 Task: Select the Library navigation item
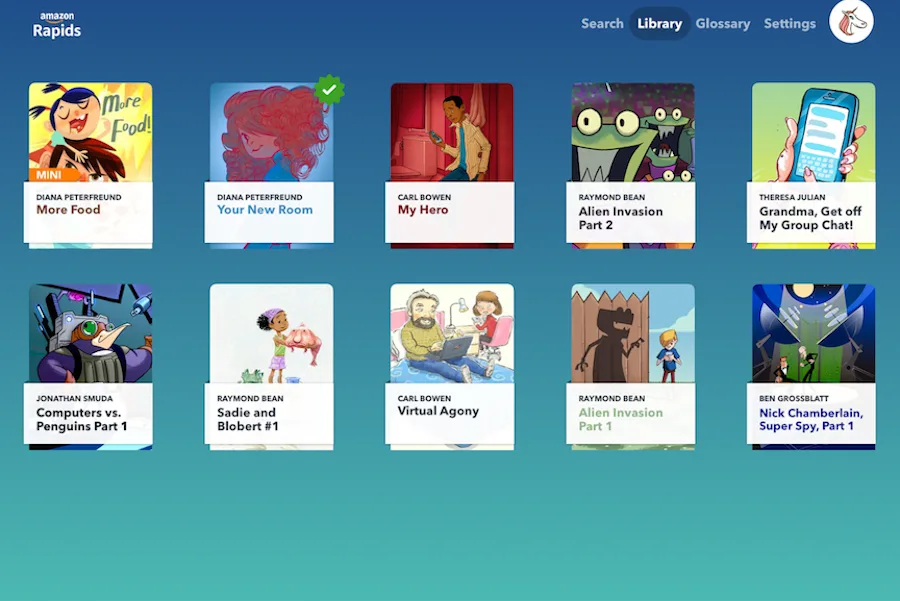659,23
